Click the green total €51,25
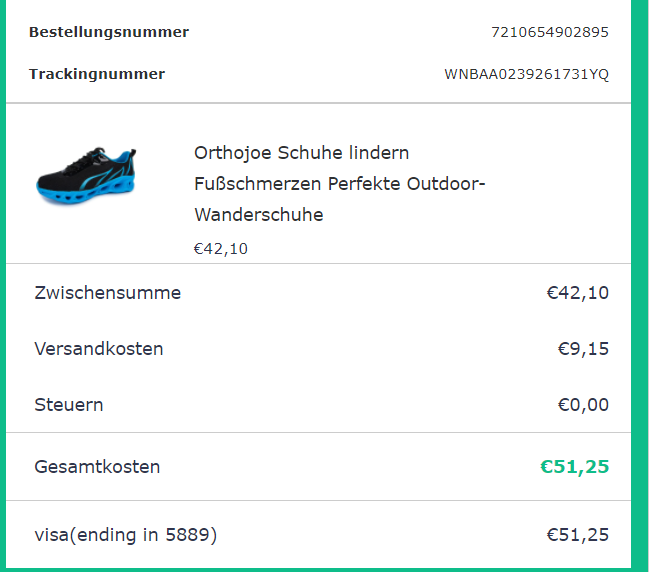 pos(574,467)
